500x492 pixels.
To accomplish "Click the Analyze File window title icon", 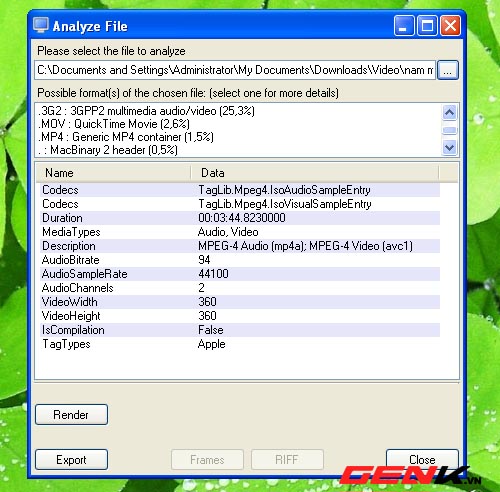I will pyautogui.click(x=41, y=25).
